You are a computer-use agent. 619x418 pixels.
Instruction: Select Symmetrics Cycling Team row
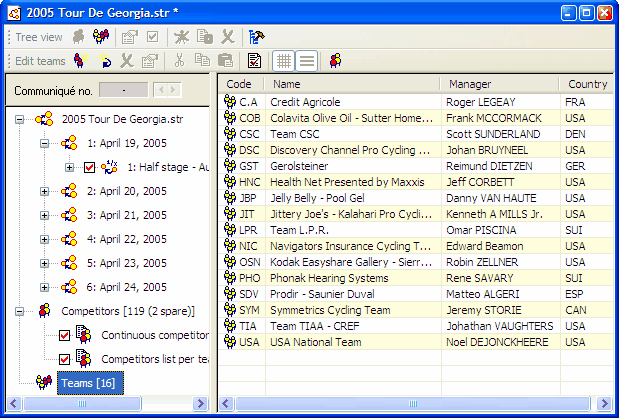tap(416, 310)
